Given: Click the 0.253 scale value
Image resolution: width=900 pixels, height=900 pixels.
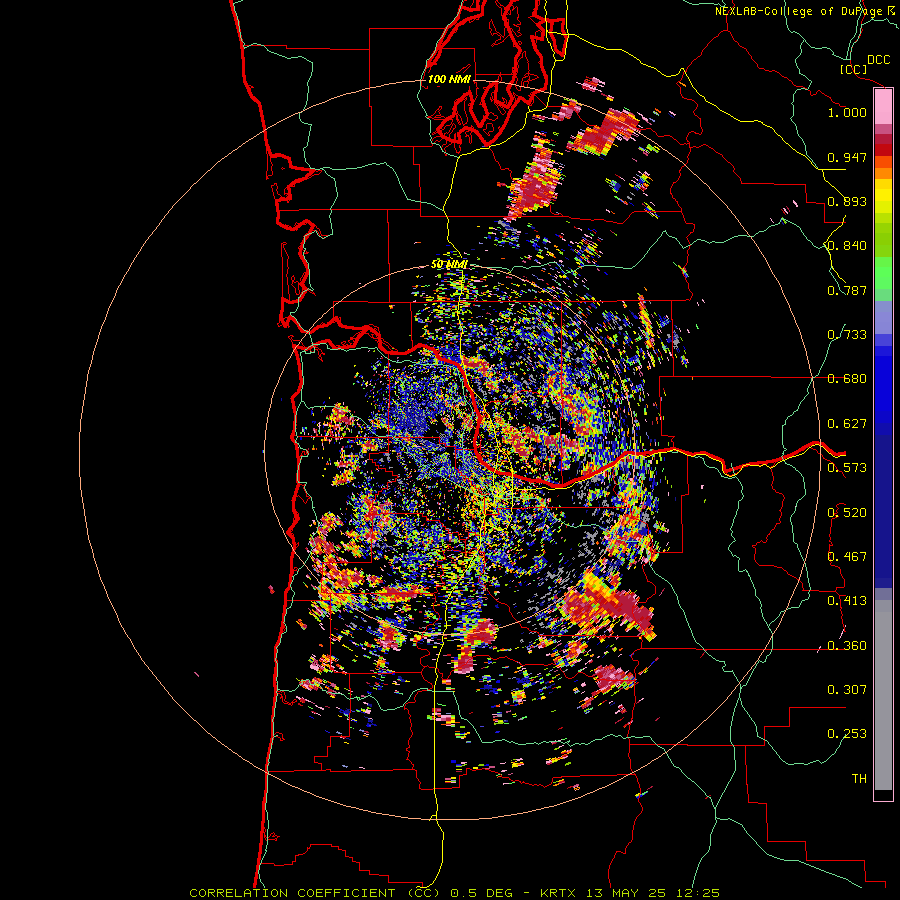Looking at the screenshot, I should coord(847,734).
